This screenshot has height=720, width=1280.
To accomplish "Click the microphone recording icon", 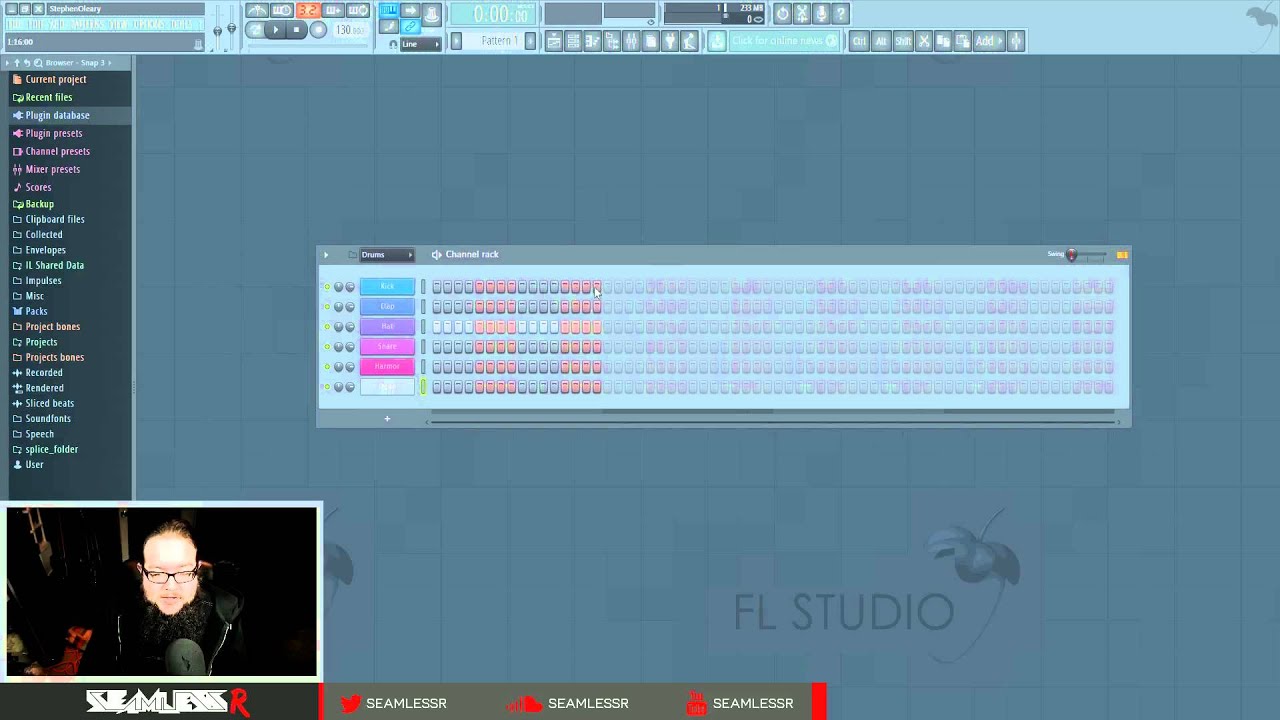I will (x=821, y=13).
